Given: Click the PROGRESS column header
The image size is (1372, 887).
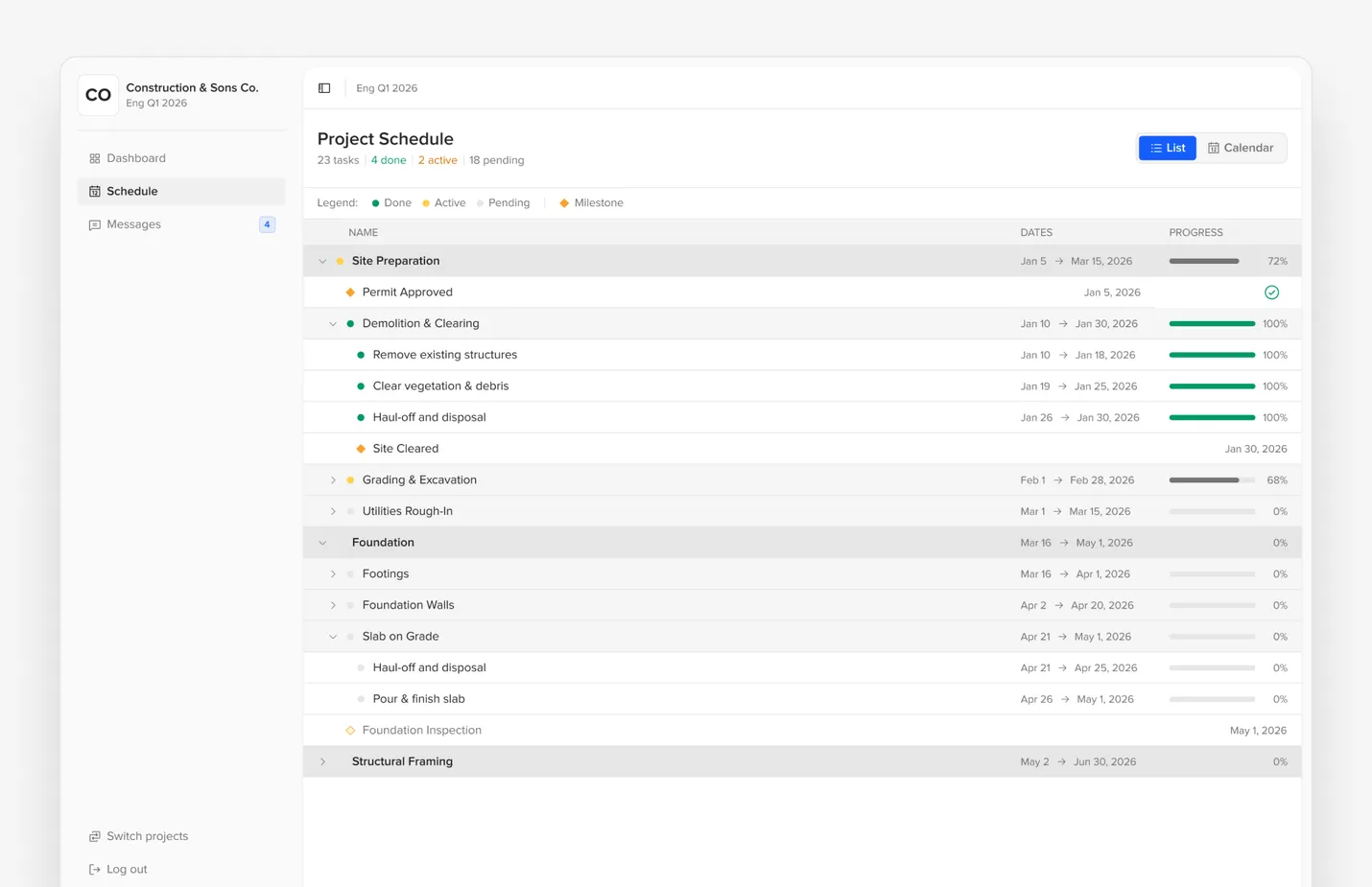Looking at the screenshot, I should (1195, 233).
